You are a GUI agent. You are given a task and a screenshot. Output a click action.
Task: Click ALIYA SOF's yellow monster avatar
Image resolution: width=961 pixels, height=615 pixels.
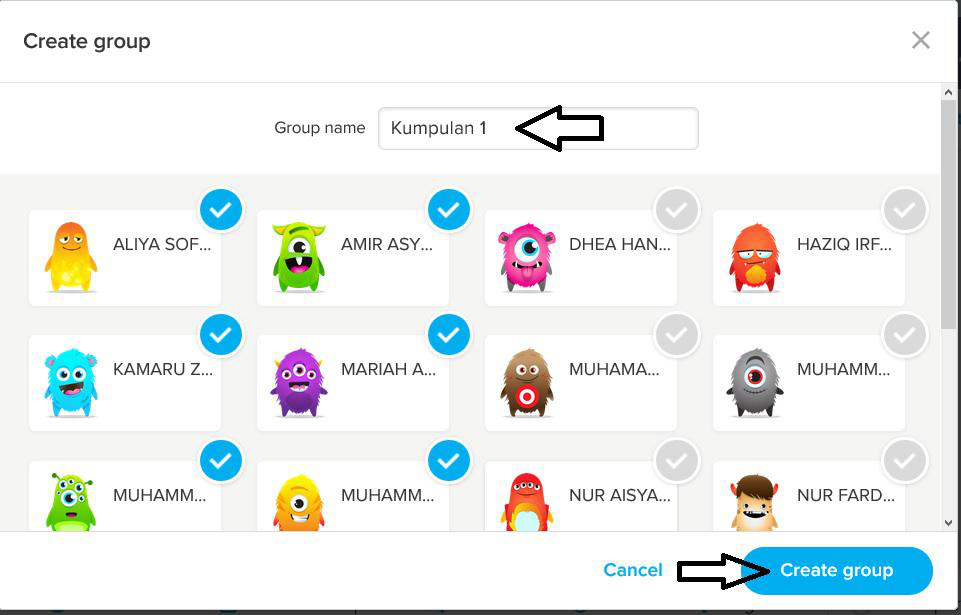(x=70, y=257)
